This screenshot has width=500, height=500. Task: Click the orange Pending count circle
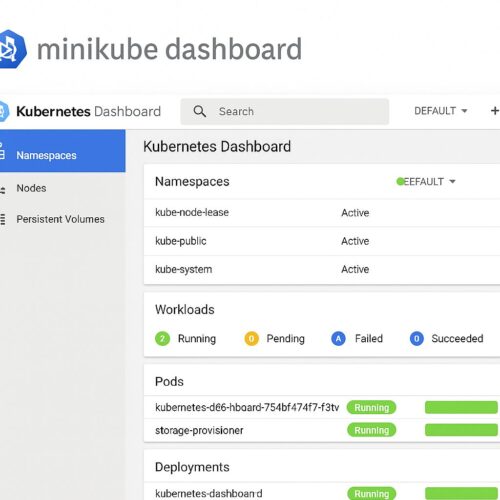coord(252,339)
